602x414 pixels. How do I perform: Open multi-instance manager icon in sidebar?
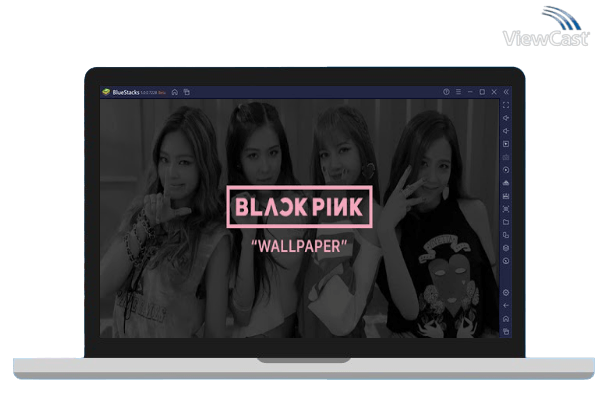506,235
